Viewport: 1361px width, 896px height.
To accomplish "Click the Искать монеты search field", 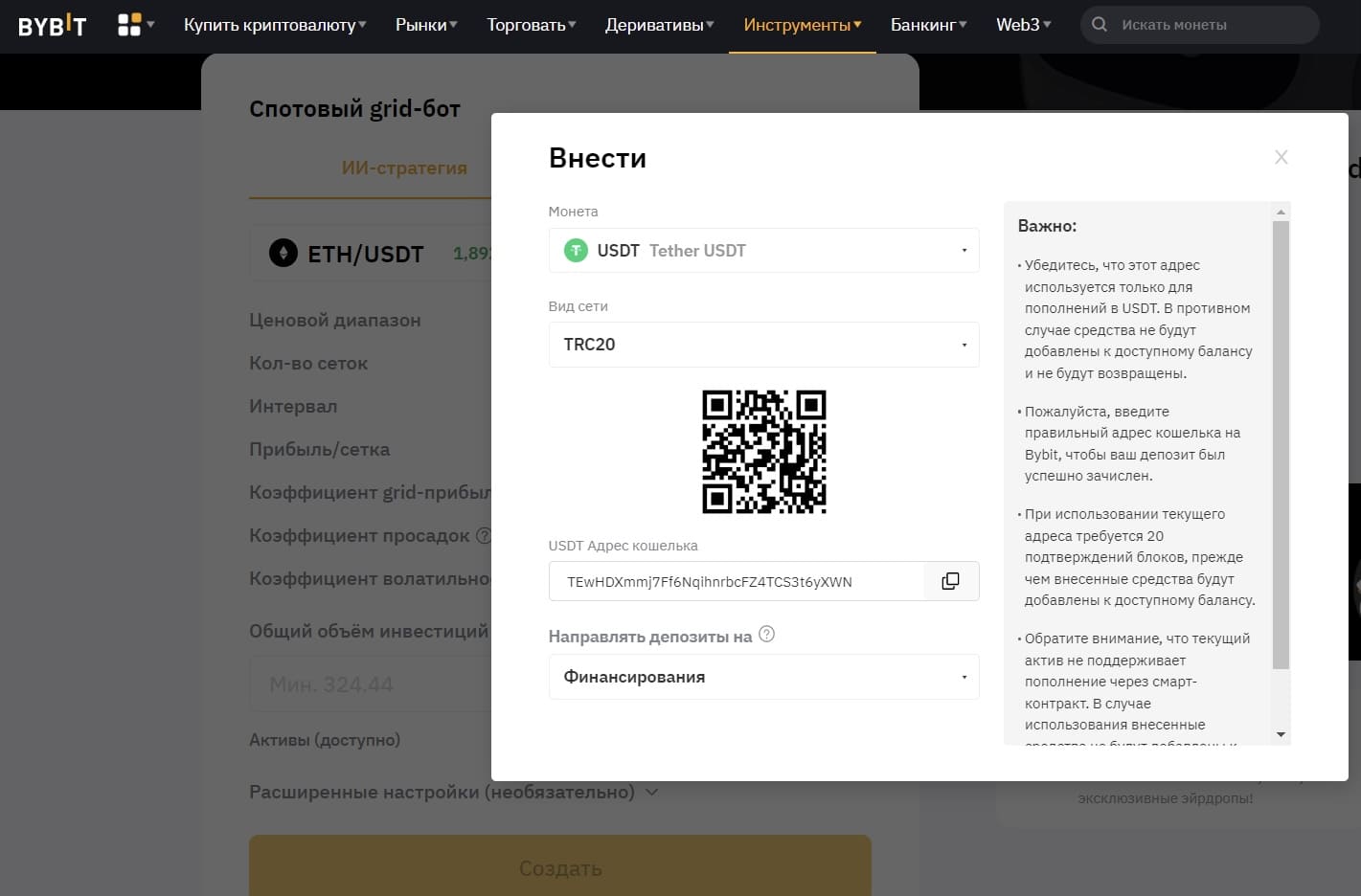I will click(x=1200, y=25).
